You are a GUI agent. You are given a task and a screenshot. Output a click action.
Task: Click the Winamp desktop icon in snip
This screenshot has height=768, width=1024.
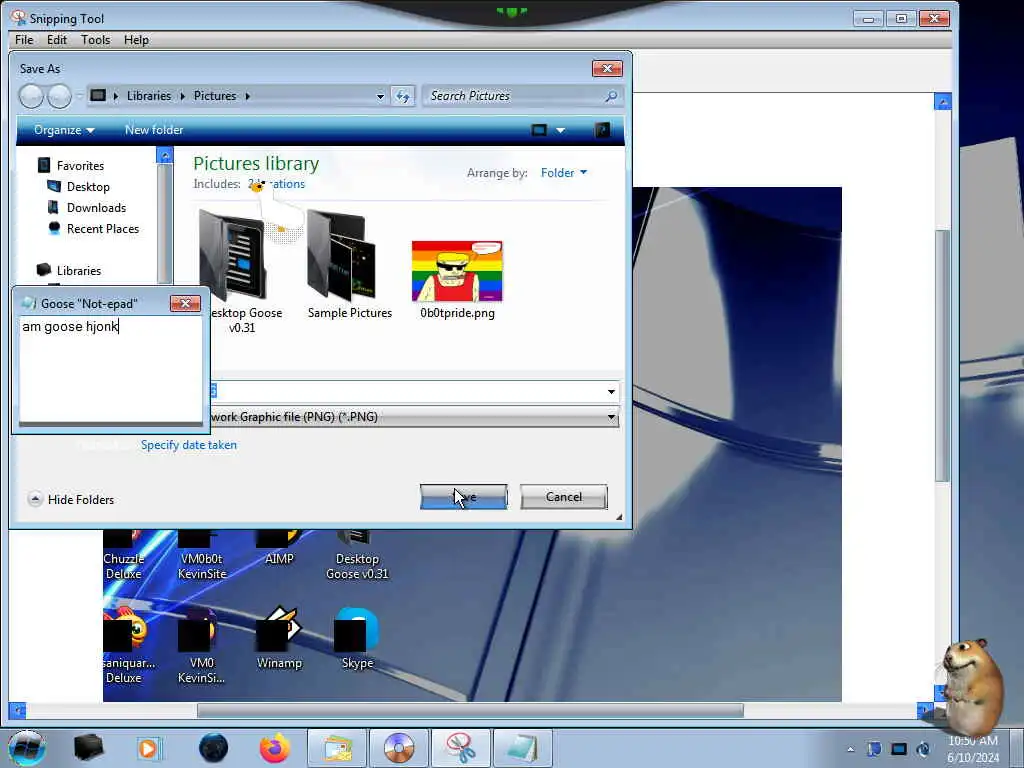pyautogui.click(x=280, y=639)
